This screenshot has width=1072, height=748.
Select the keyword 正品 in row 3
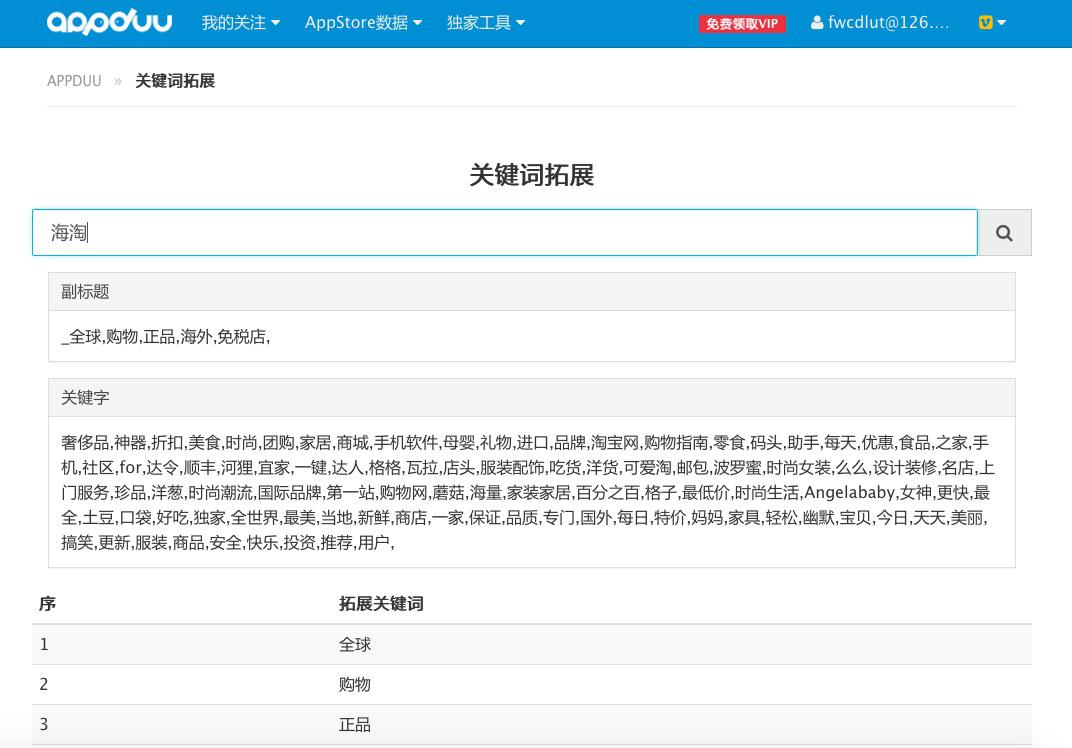tap(355, 724)
